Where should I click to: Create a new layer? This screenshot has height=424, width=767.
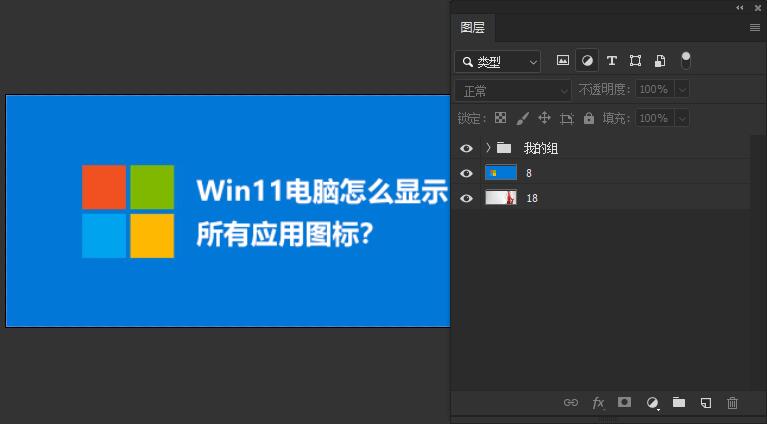pyautogui.click(x=706, y=402)
